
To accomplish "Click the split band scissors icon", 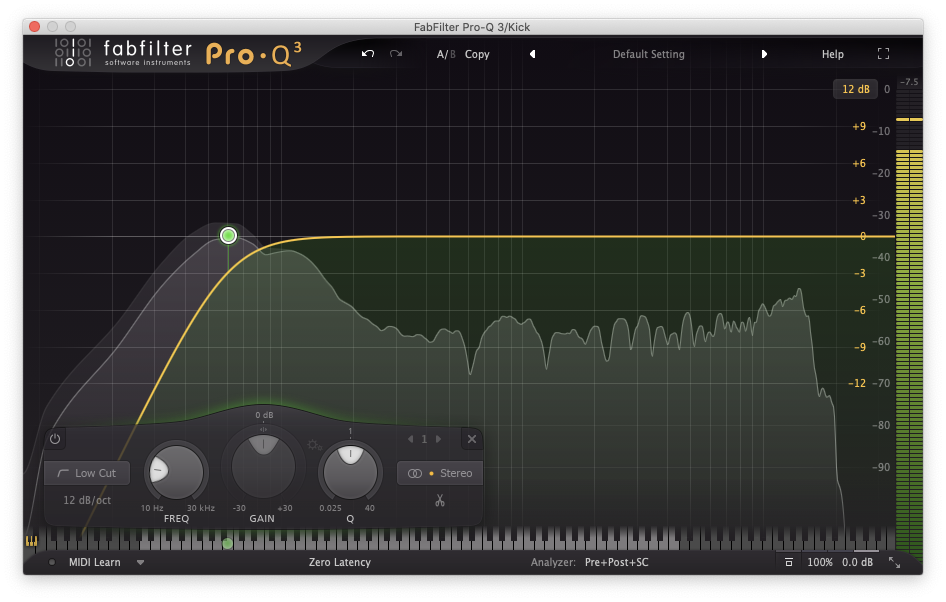I will tap(440, 501).
